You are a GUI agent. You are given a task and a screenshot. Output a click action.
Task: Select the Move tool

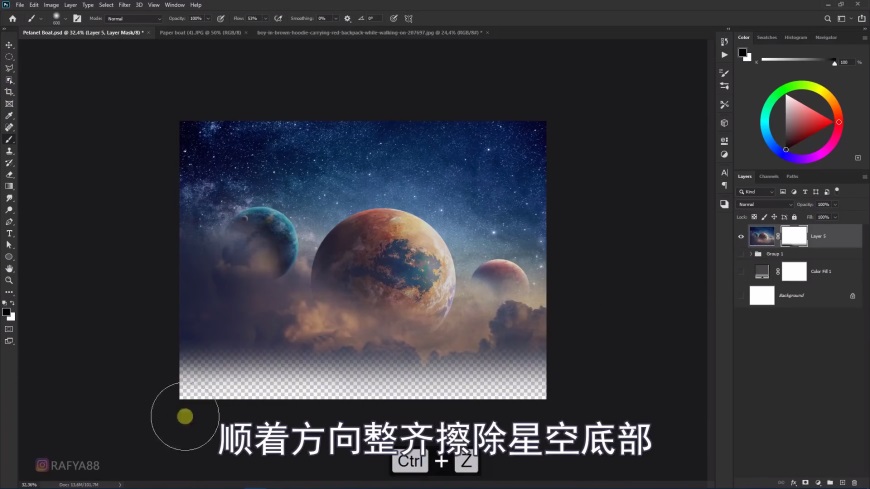pos(9,45)
